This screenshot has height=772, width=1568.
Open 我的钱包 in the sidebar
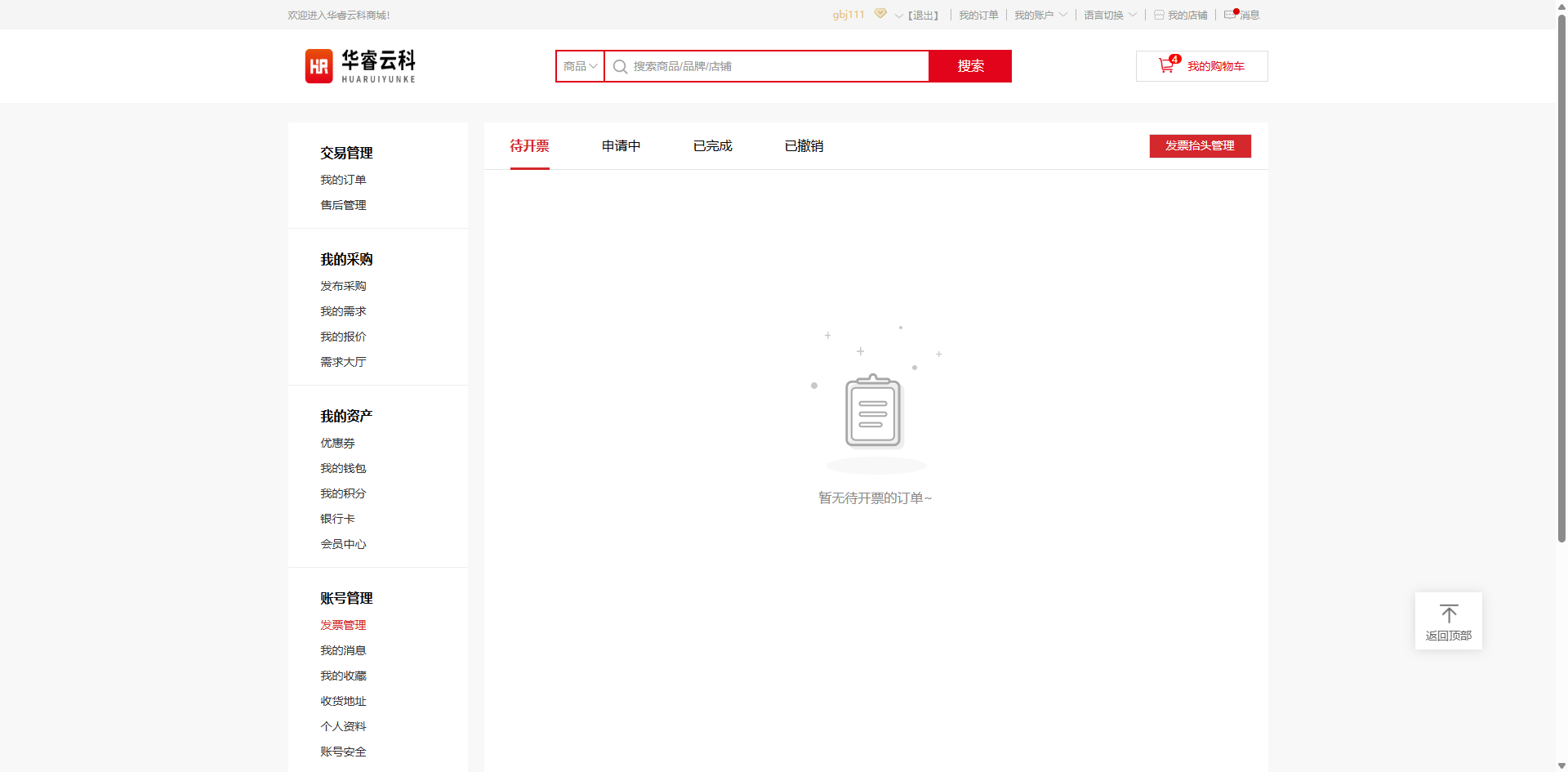(343, 468)
